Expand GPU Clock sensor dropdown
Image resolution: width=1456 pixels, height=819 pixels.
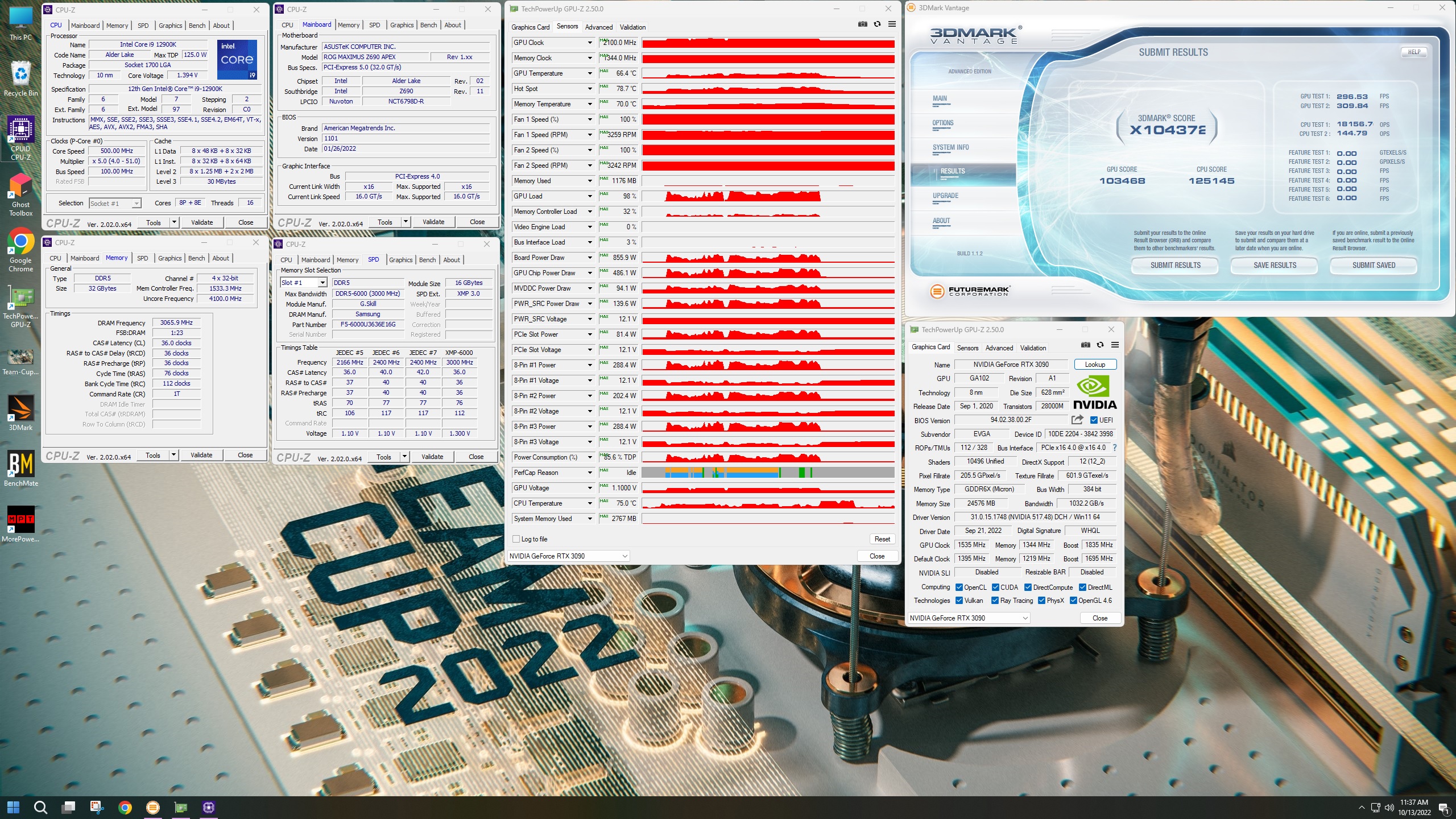pyautogui.click(x=590, y=43)
